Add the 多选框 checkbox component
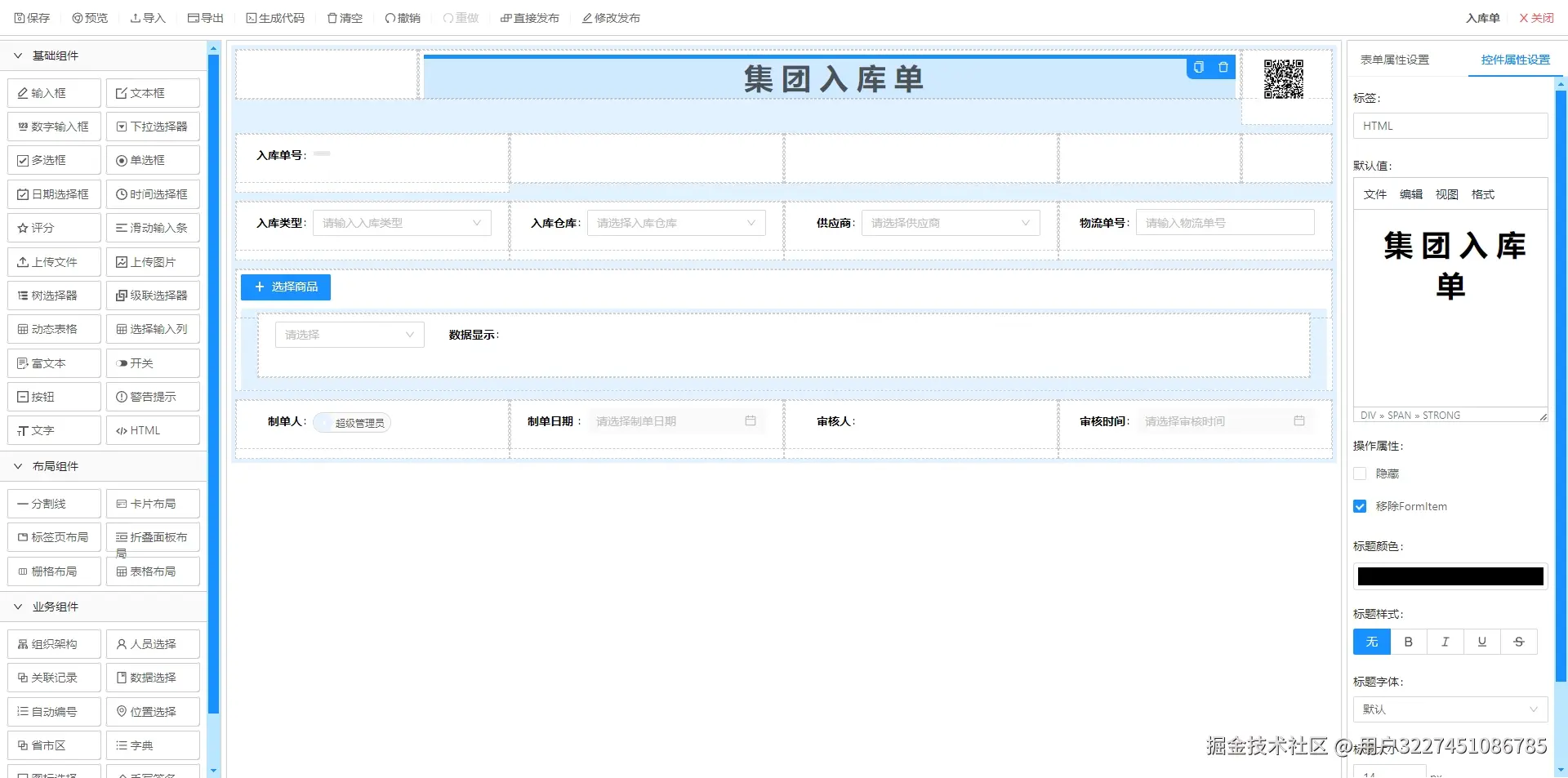Viewport: 1568px width, 778px height. (x=55, y=160)
